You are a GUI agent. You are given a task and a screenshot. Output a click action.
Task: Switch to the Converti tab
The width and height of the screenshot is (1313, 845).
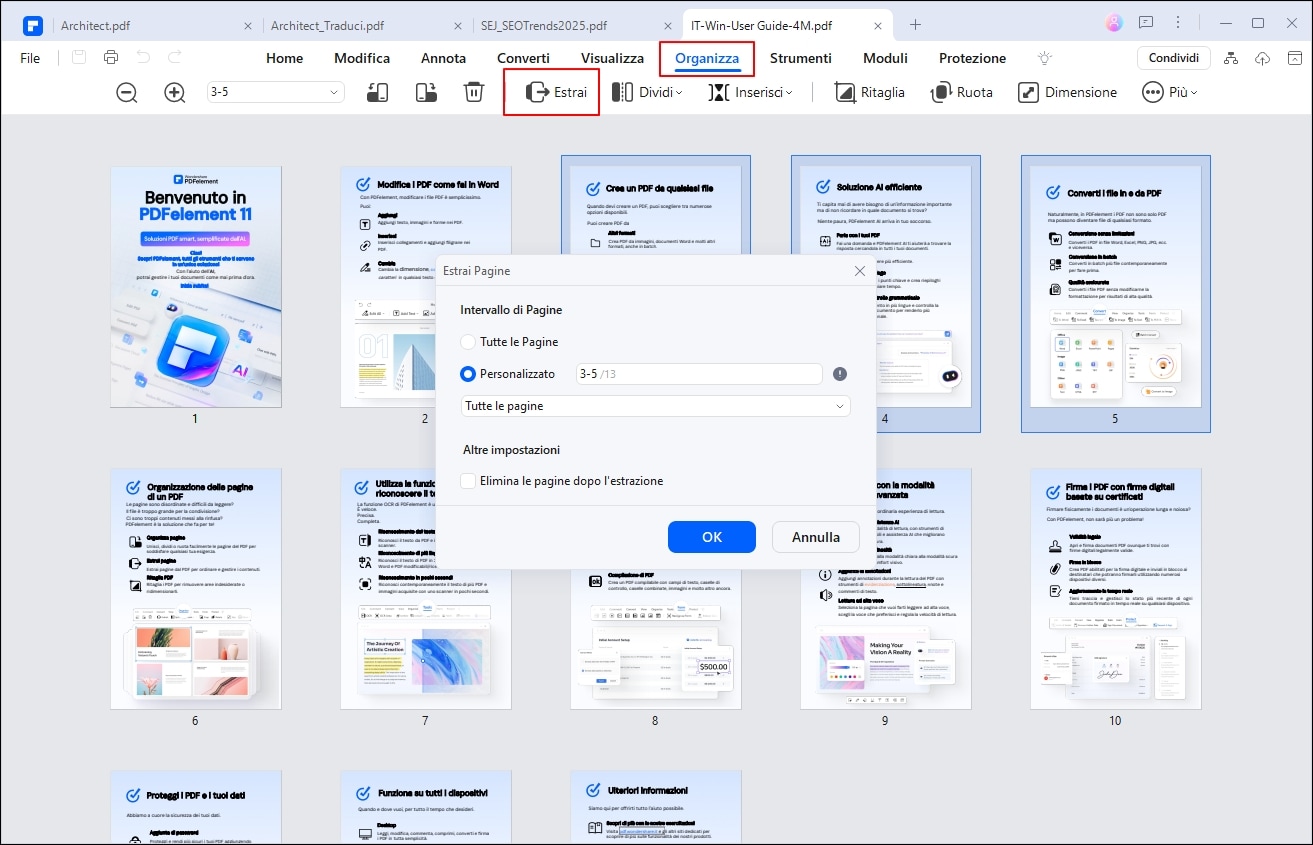[x=523, y=58]
